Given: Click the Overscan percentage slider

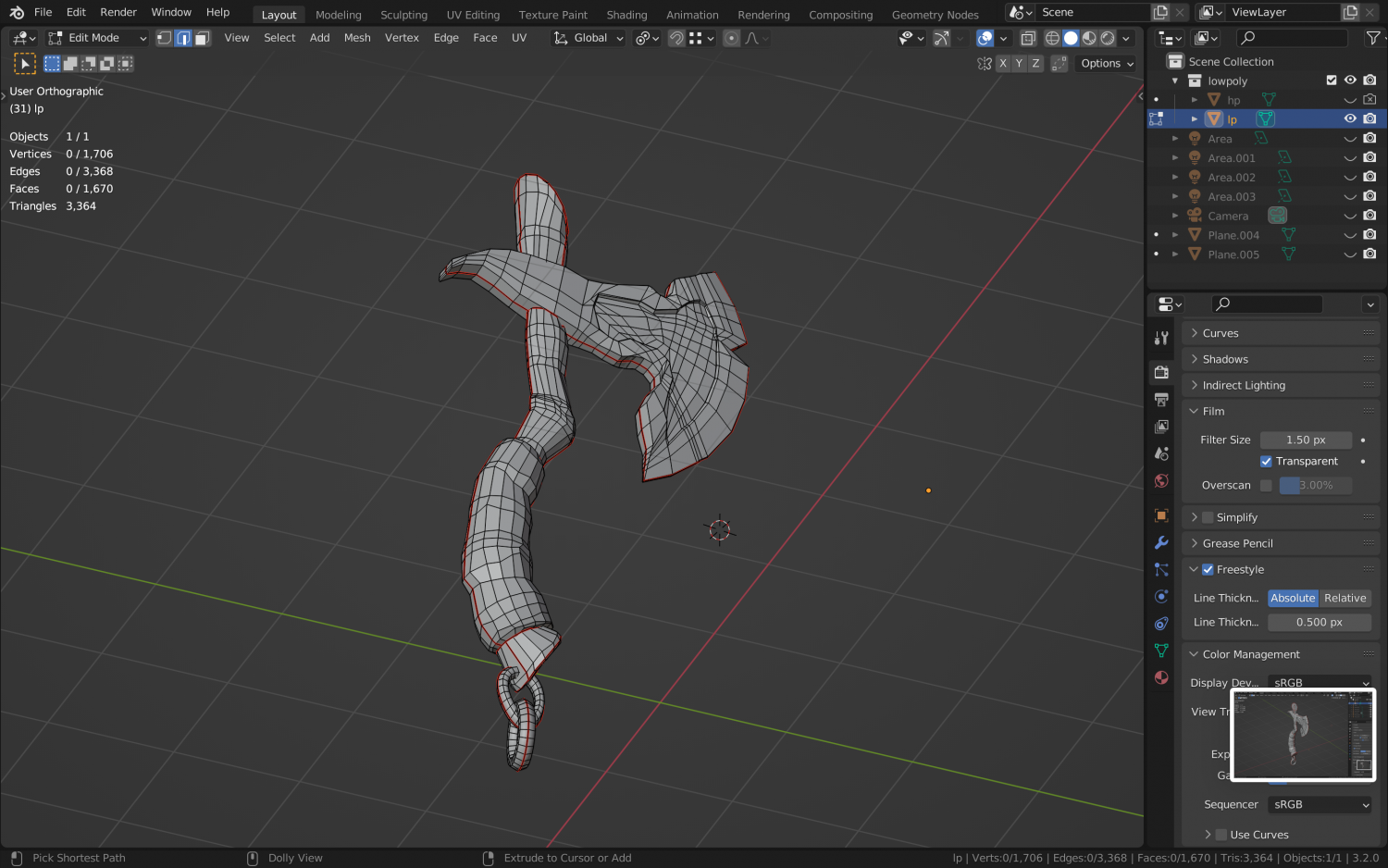Looking at the screenshot, I should click(1316, 486).
